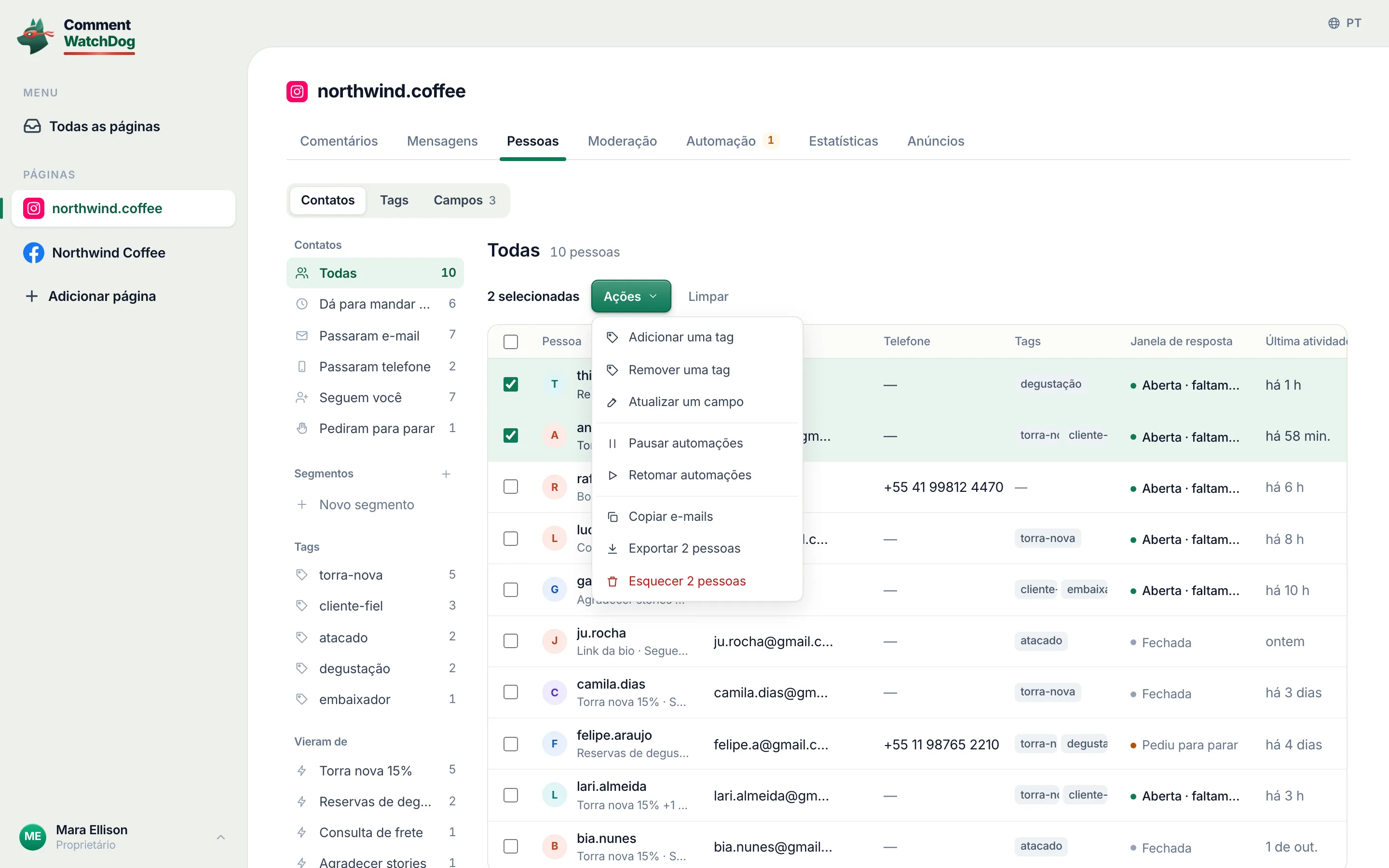Check the camila.dias row checkbox
Viewport: 1389px width, 868px height.
[510, 692]
